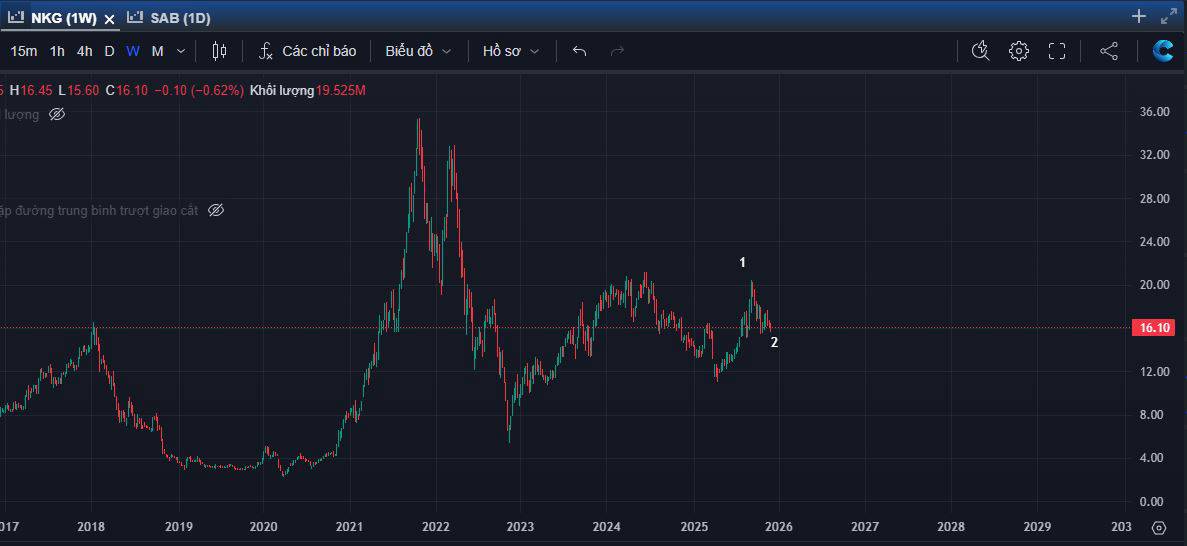Add a new chart tab with plus
The image size is (1187, 546).
tap(1138, 16)
